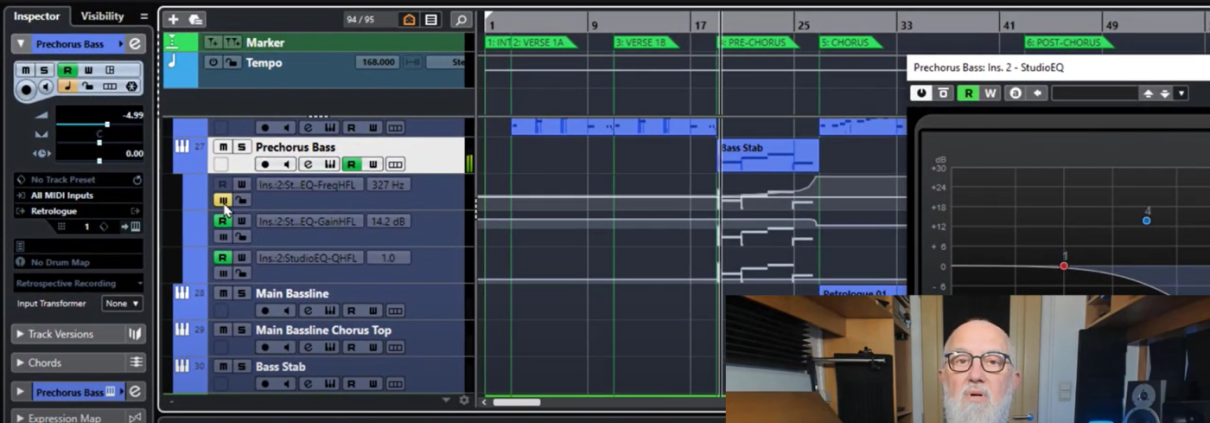Open EQ-FreqHFL automation parameter selector
The height and width of the screenshot is (423, 1210).
pyautogui.click(x=309, y=185)
